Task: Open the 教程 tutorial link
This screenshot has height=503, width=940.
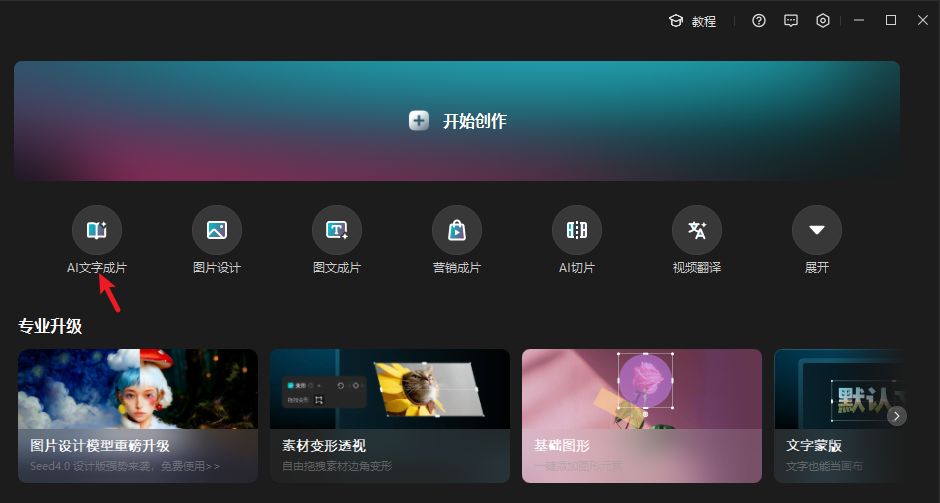Action: (x=693, y=21)
